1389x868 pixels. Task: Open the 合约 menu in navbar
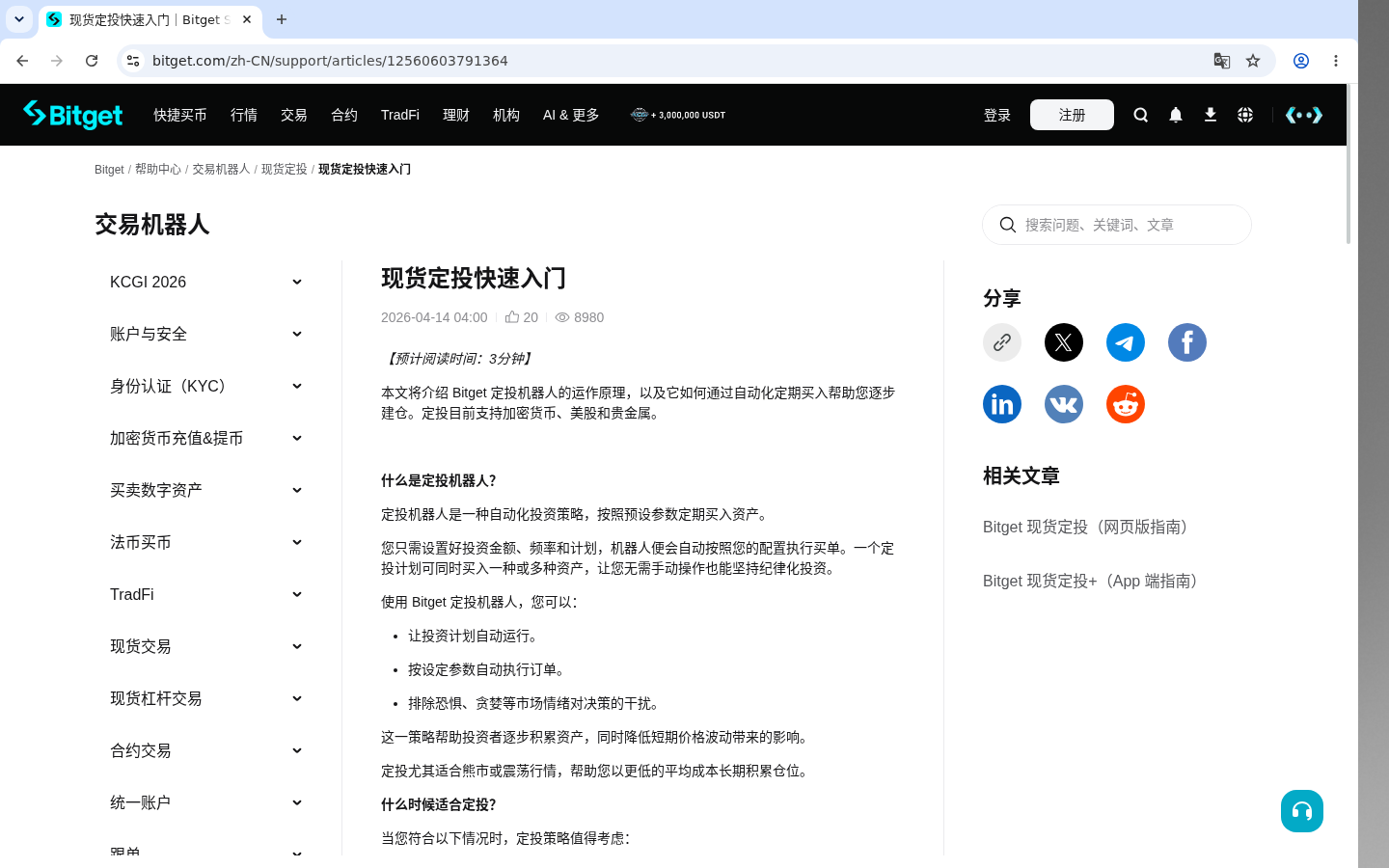click(344, 115)
